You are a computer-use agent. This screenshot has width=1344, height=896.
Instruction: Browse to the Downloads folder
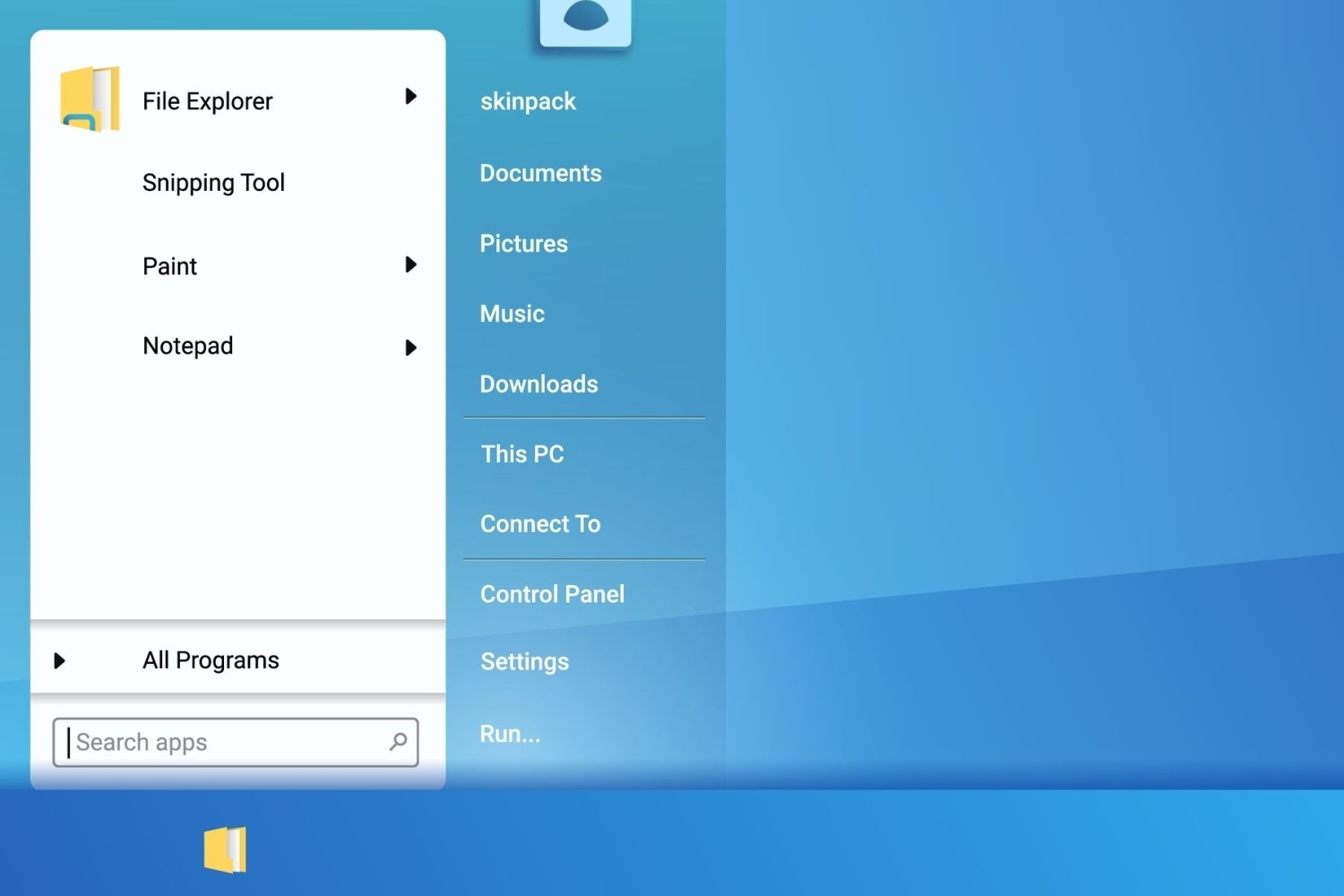(x=538, y=383)
